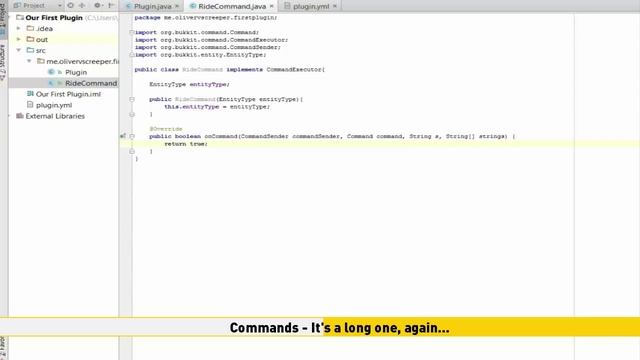Switch to the plugin.yml tab

(x=311, y=7)
